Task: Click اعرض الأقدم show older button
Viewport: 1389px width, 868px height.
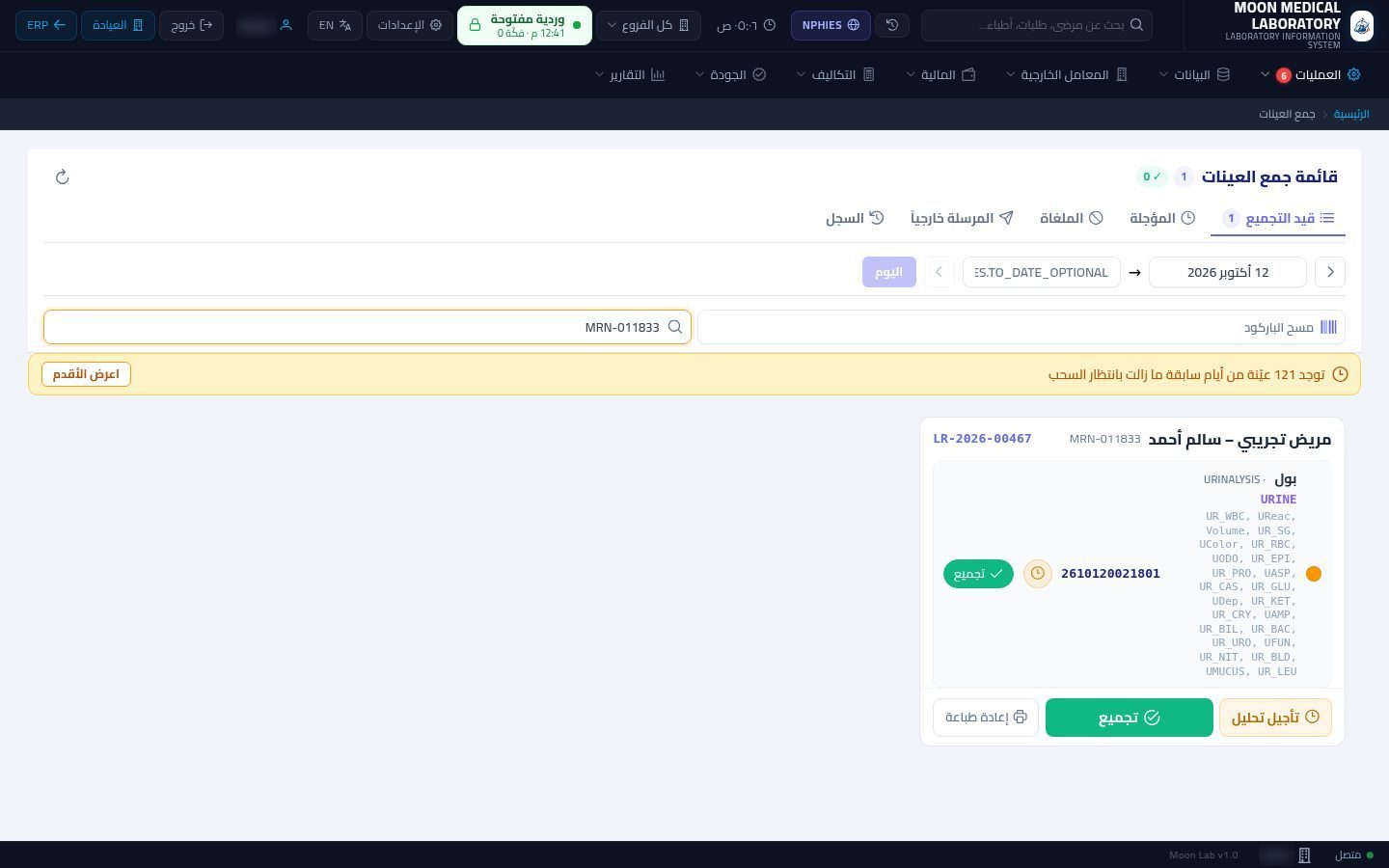Action: point(86,374)
